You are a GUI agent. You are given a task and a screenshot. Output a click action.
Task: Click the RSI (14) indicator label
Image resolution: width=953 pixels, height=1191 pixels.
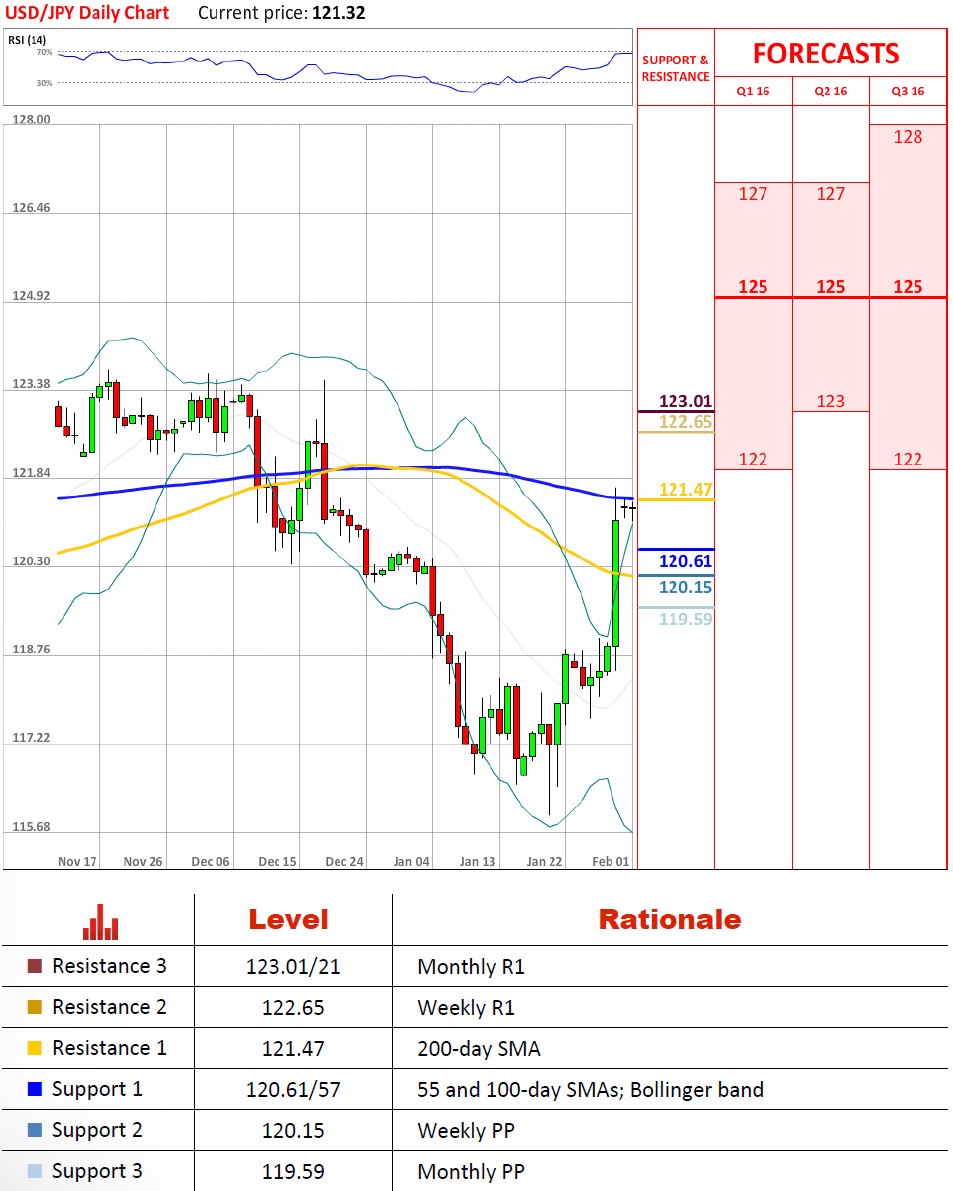(x=27, y=39)
